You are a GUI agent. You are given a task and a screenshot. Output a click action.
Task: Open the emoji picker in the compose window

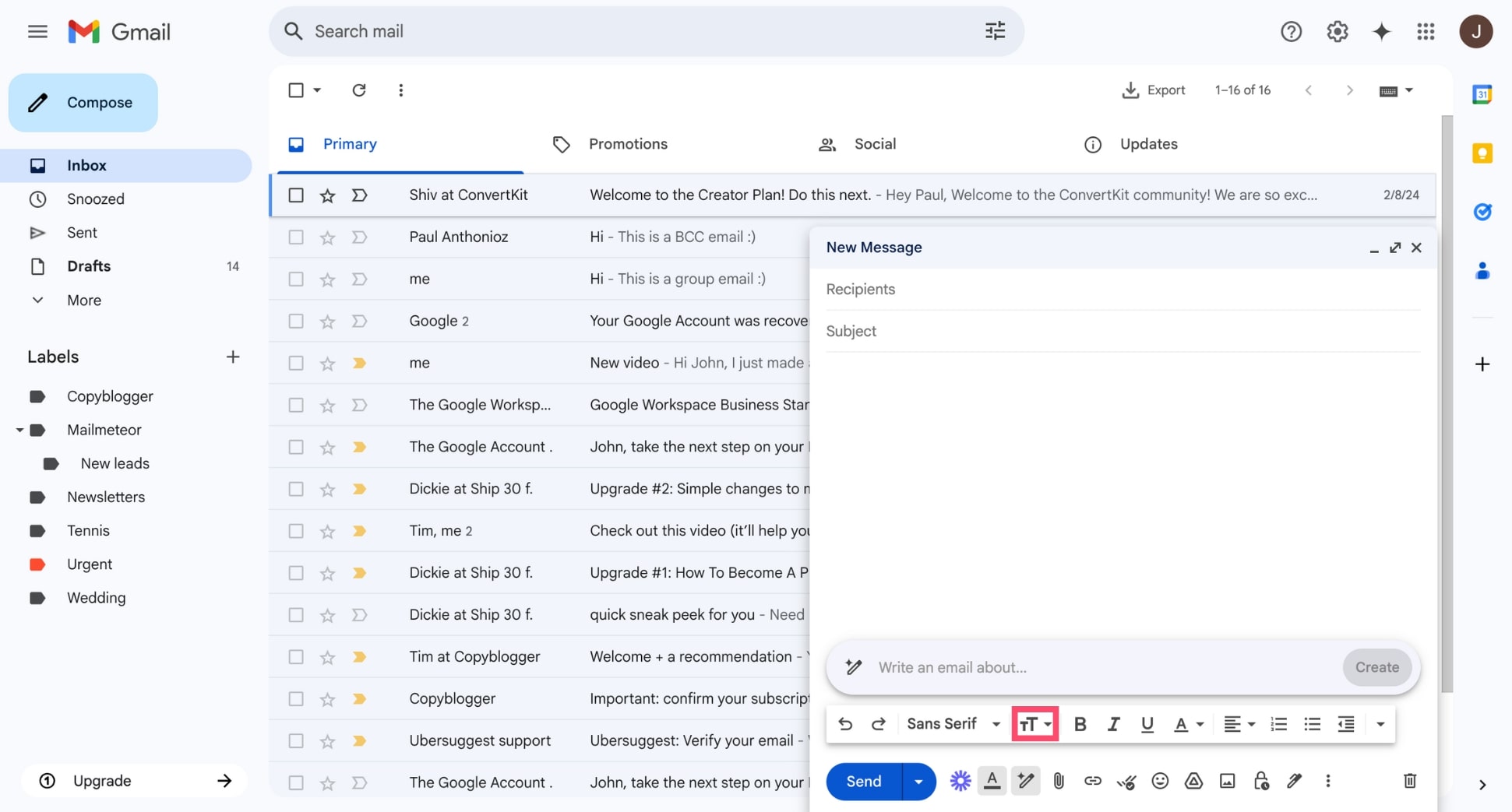click(x=1160, y=781)
